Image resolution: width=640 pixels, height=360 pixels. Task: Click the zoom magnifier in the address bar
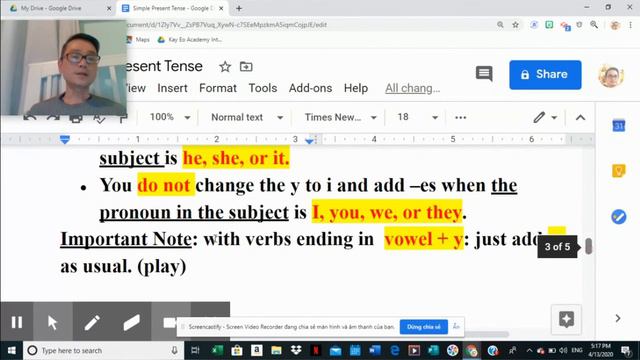point(500,25)
